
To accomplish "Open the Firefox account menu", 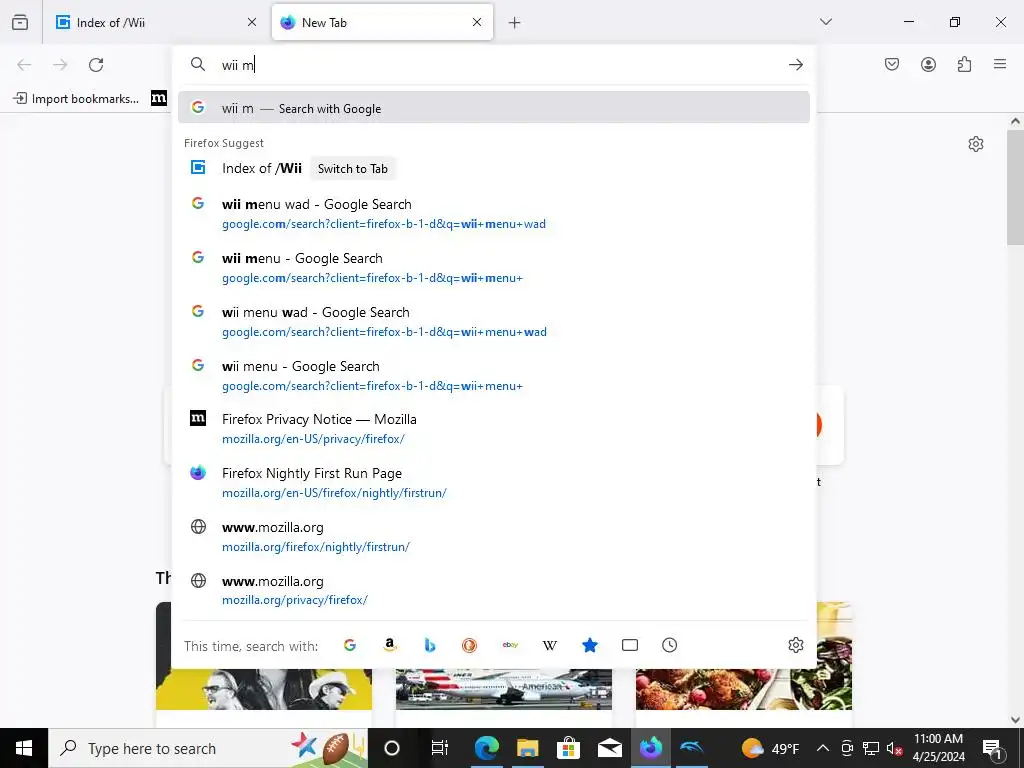I will (928, 64).
